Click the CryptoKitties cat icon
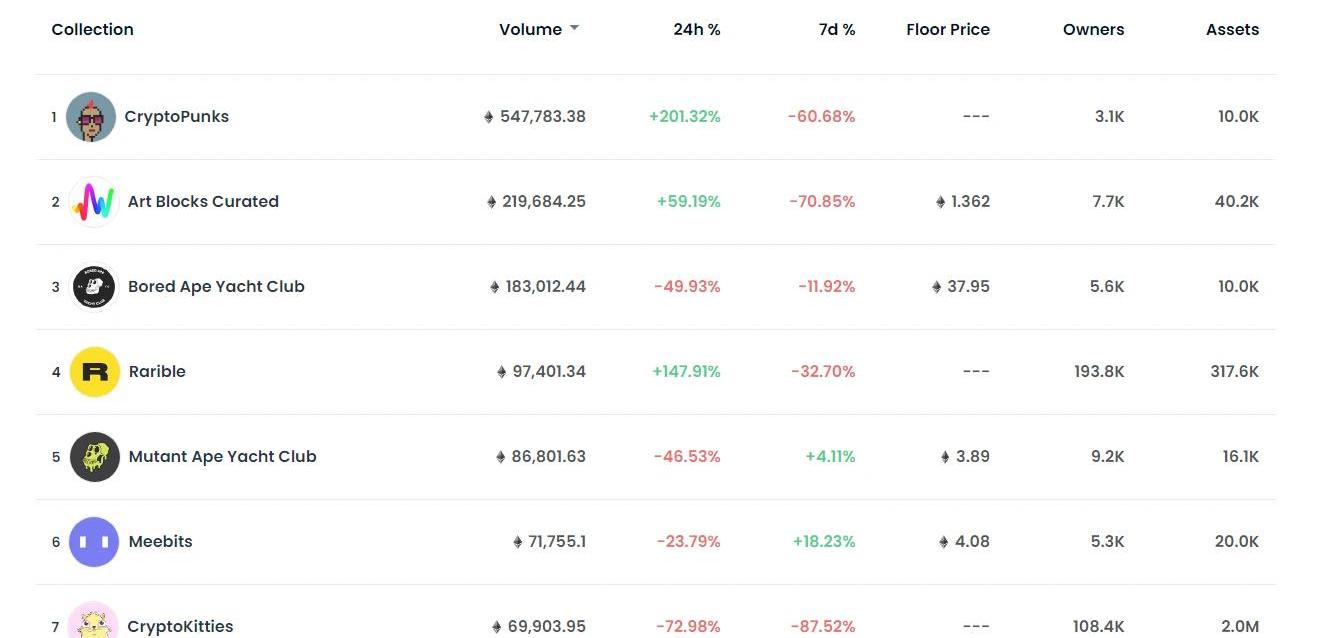The image size is (1330, 638). click(94, 624)
